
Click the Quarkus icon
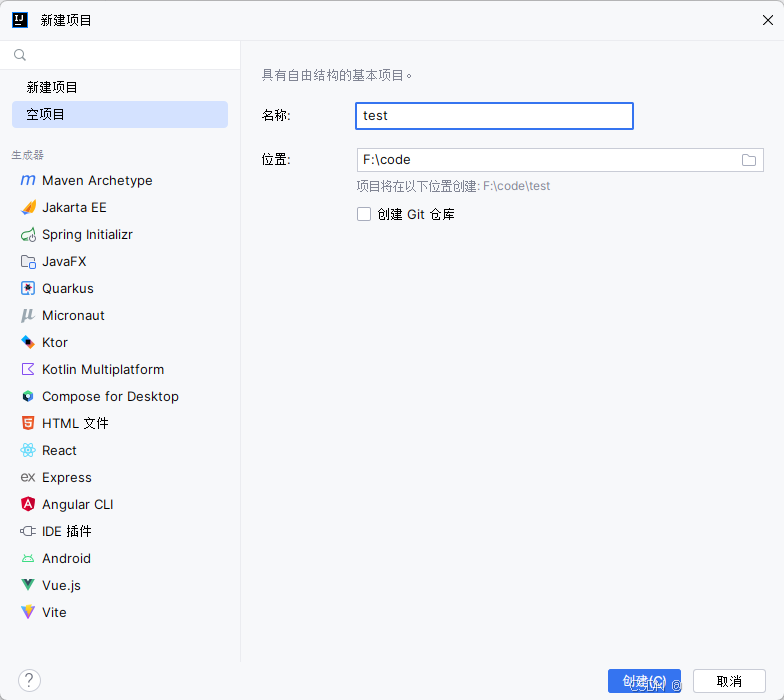28,288
